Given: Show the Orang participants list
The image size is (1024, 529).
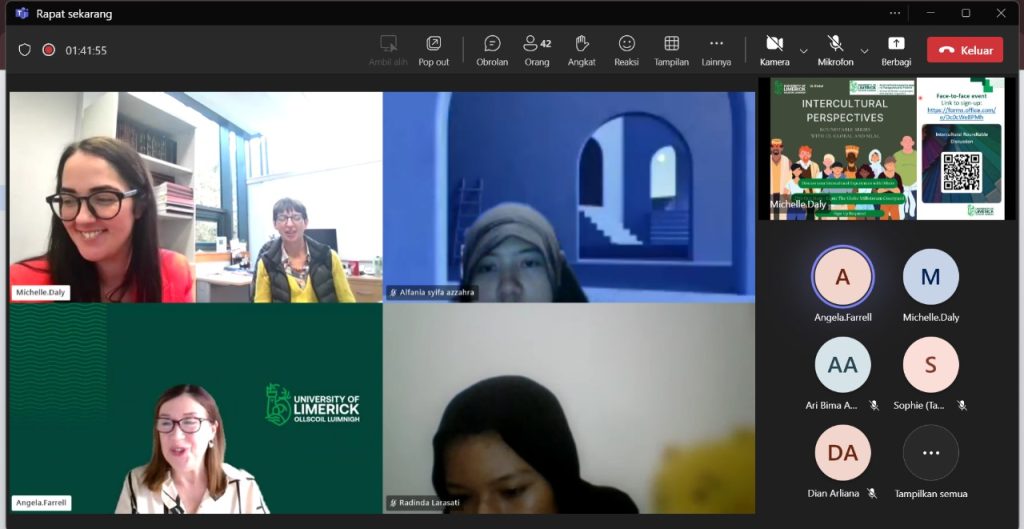Looking at the screenshot, I should coord(537,49).
